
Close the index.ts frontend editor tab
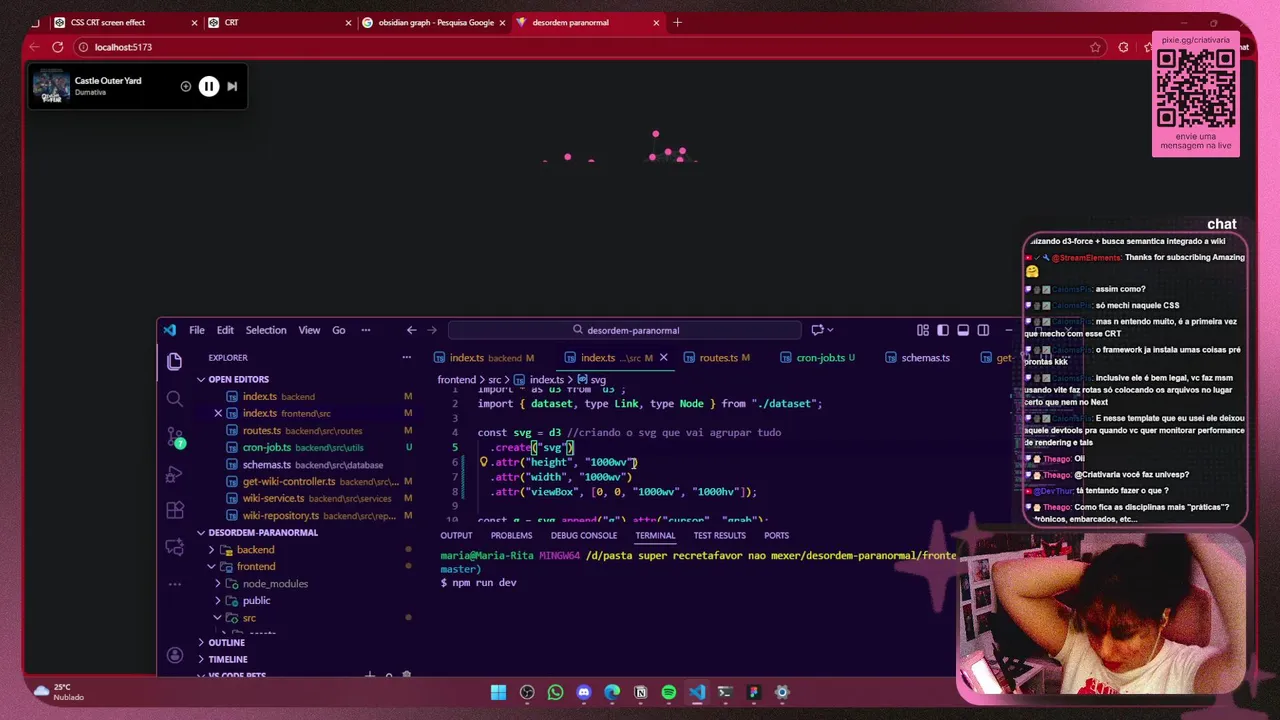click(663, 357)
